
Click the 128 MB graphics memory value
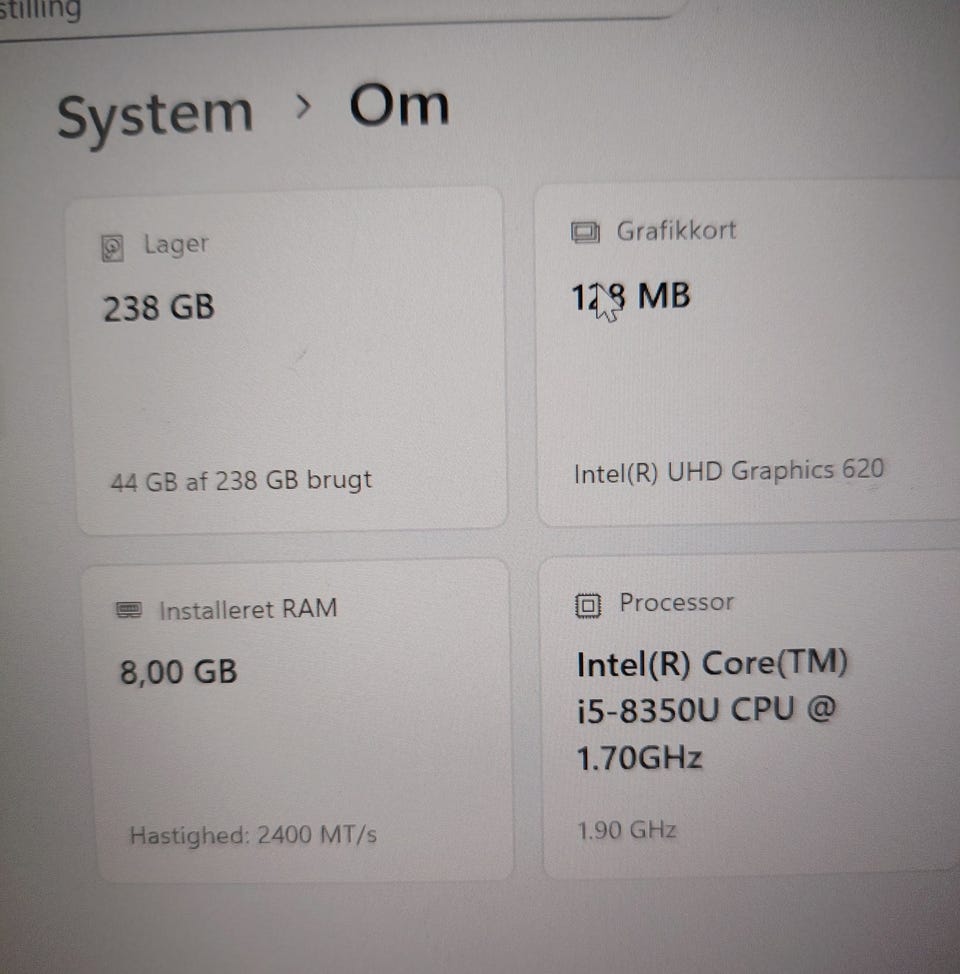click(630, 297)
